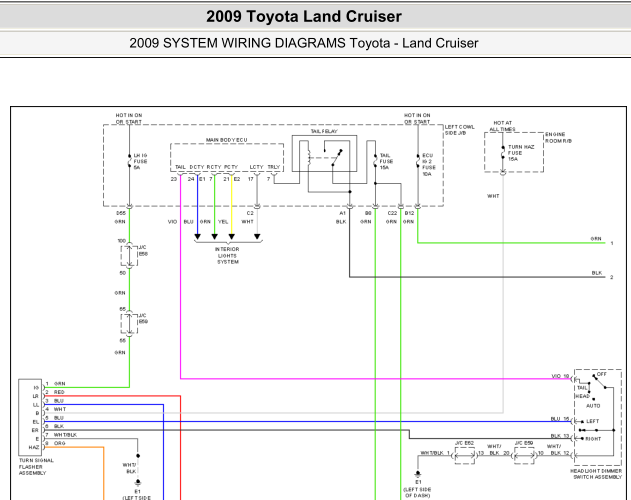Click the TAIL FUSE 15A label
The height and width of the screenshot is (500, 631).
coord(386,161)
